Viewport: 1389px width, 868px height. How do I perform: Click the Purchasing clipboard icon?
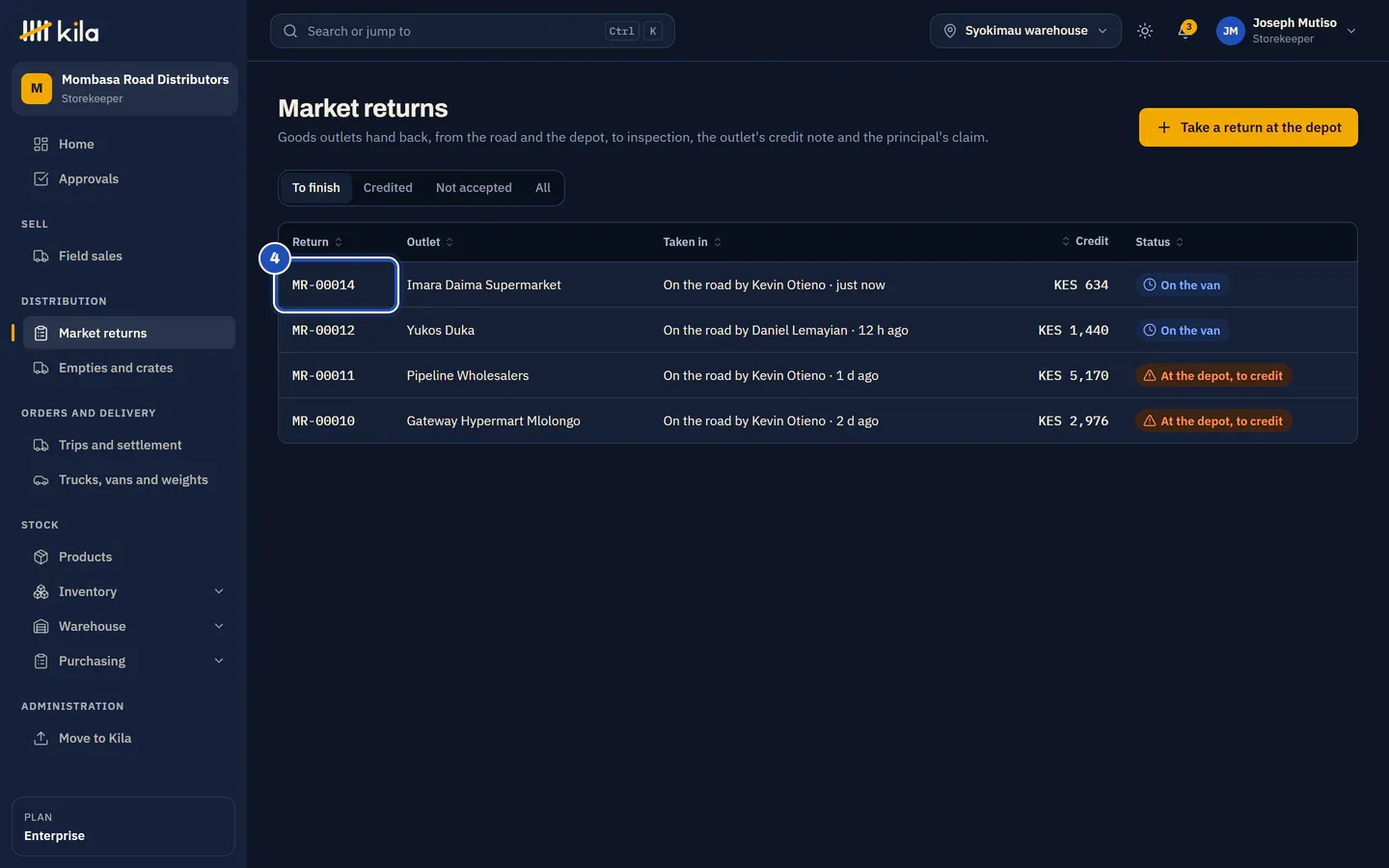(x=41, y=661)
